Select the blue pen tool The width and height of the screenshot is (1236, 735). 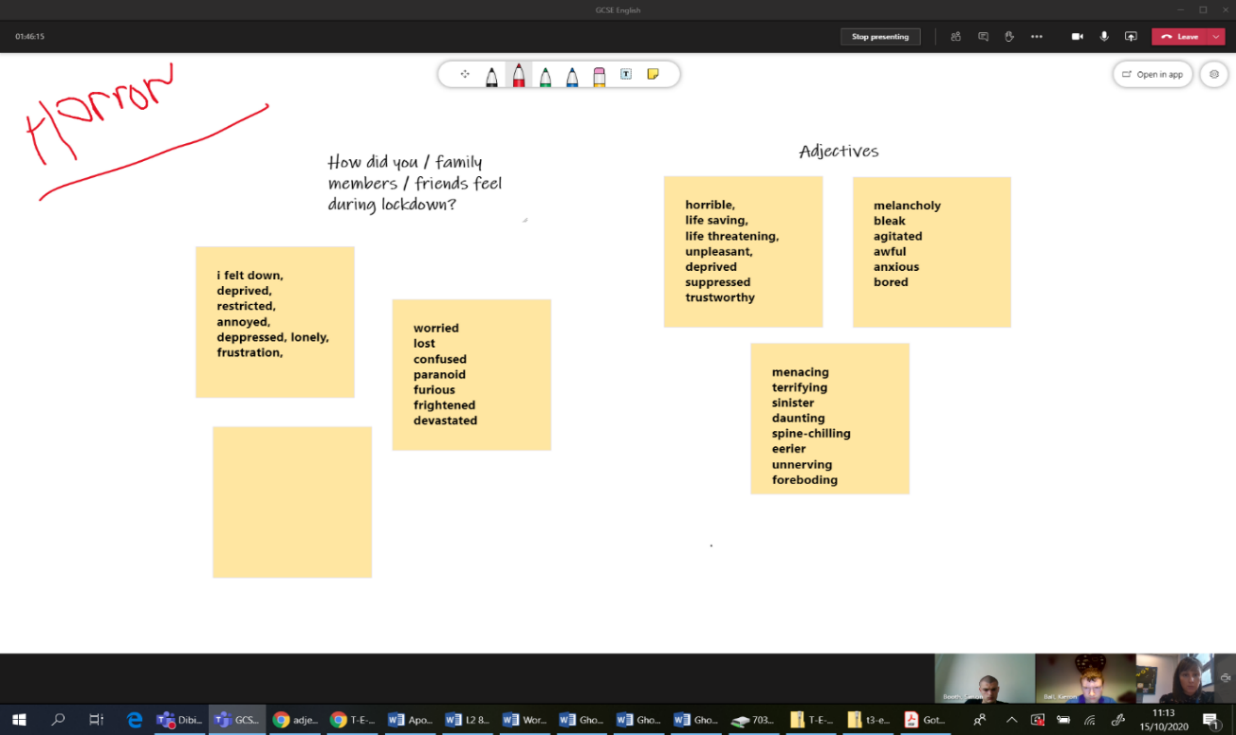click(572, 75)
